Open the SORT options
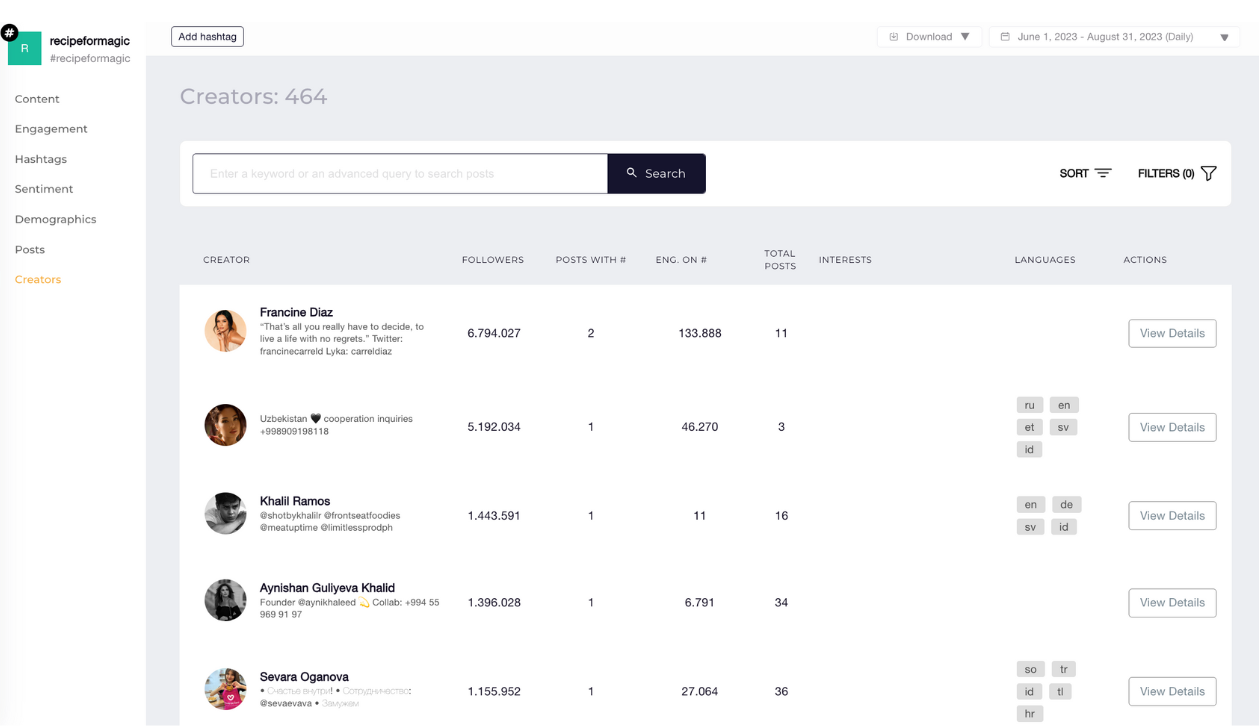Viewport: 1259px width, 728px height. point(1085,173)
